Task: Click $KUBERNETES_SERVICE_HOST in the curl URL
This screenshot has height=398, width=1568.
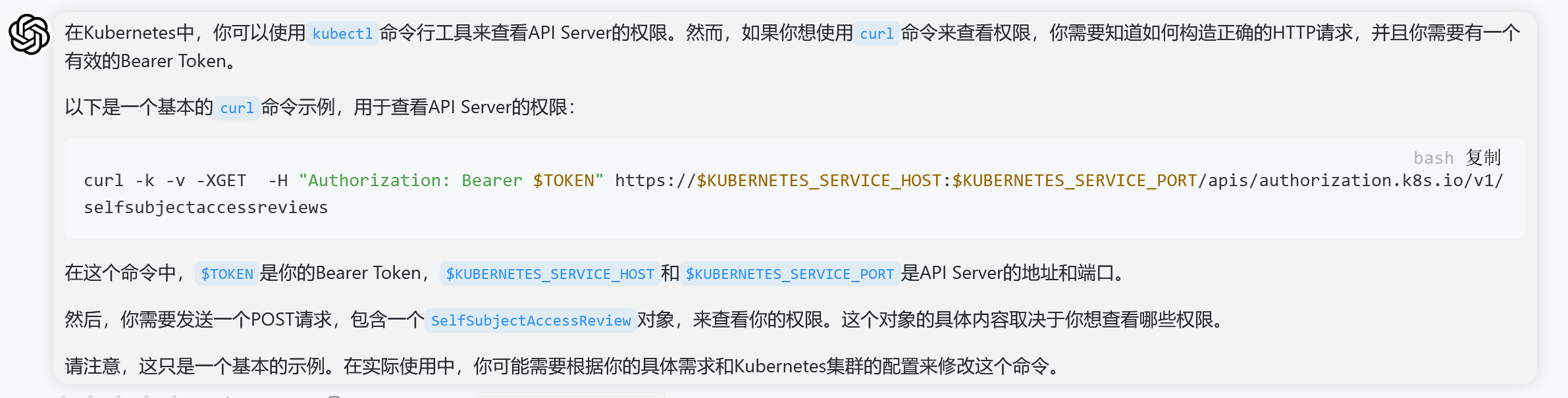Action: pos(819,180)
